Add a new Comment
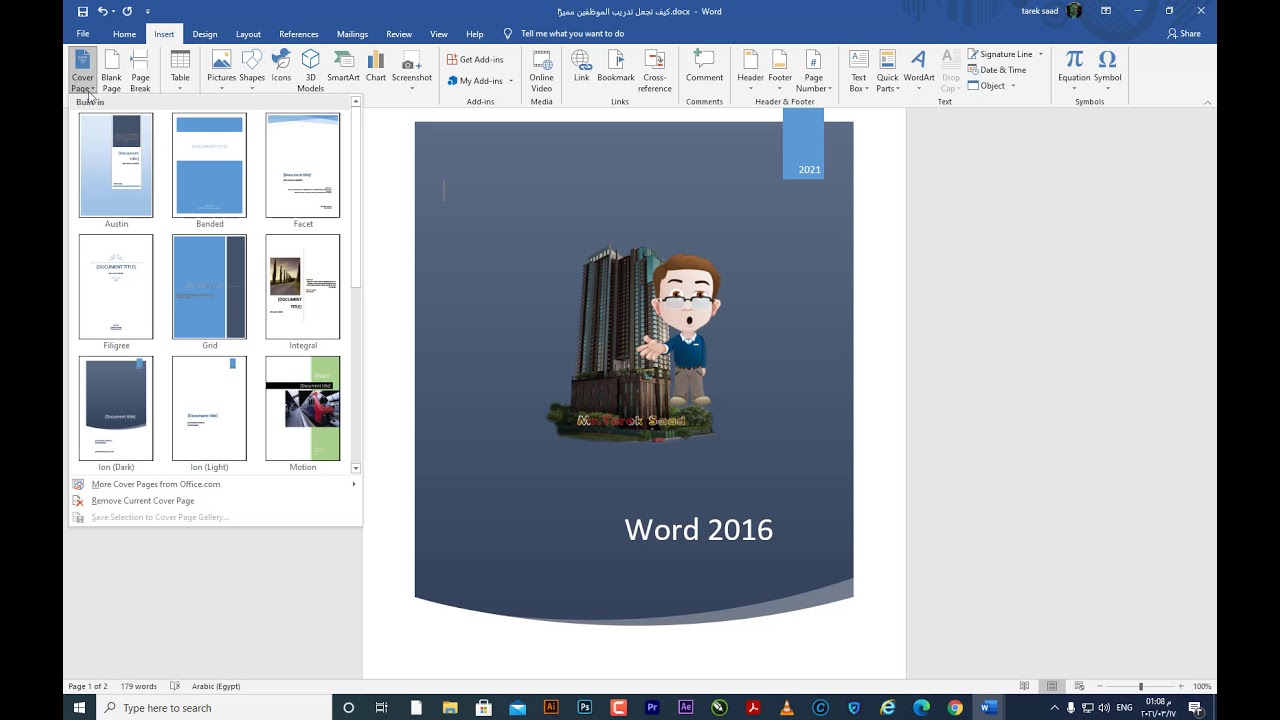Viewport: 1280px width, 720px height. 704,66
